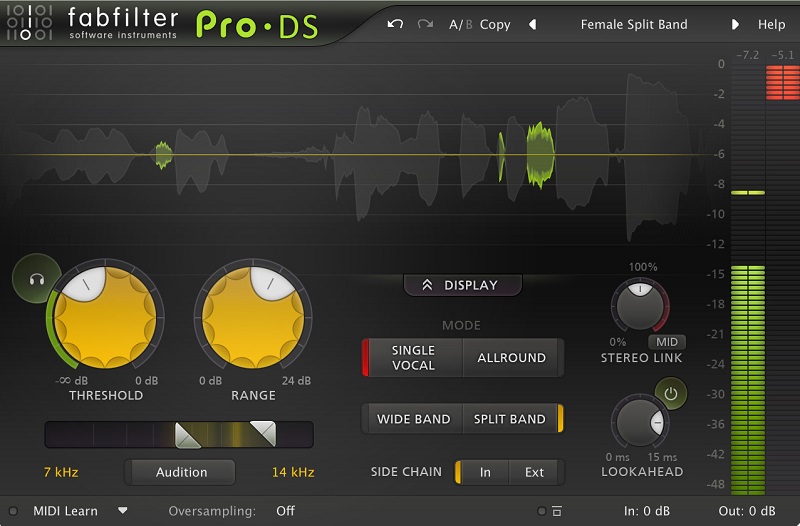
Task: Copy settings with Copy button
Action: [495, 24]
